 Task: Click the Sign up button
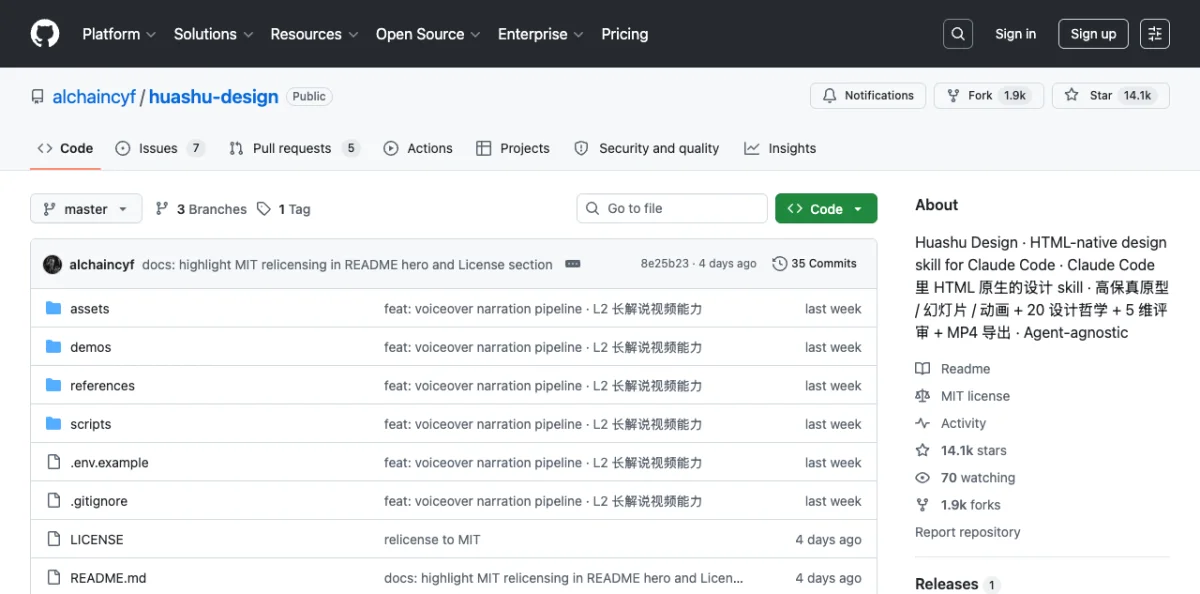[1093, 34]
